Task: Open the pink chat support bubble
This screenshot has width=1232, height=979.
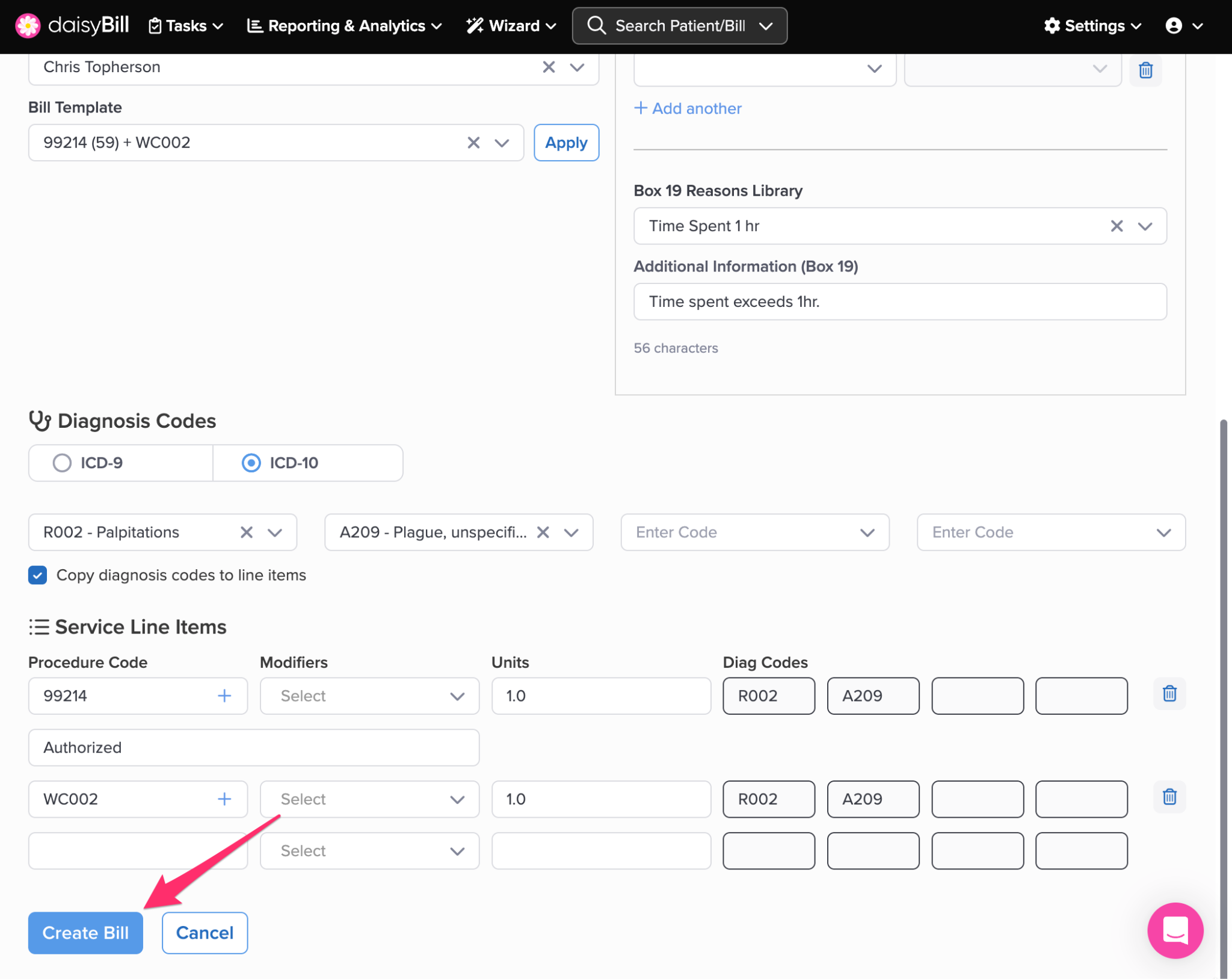Action: (1174, 930)
